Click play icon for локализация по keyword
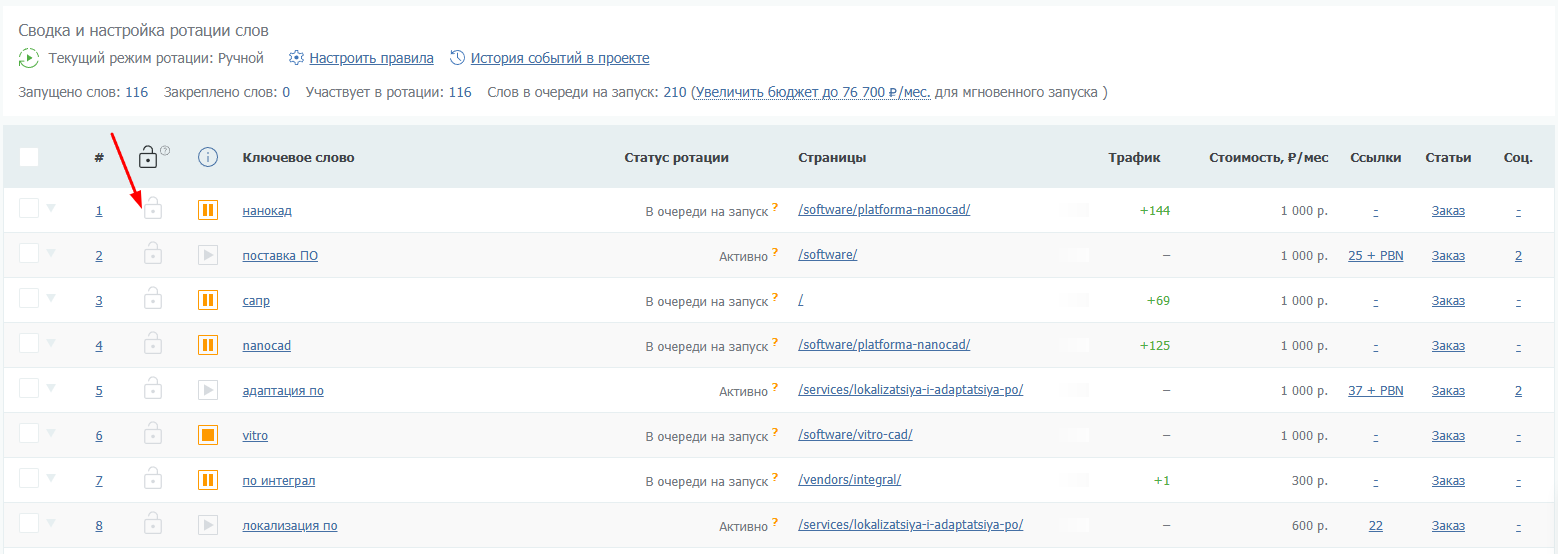This screenshot has height=554, width=1558. pos(208,525)
